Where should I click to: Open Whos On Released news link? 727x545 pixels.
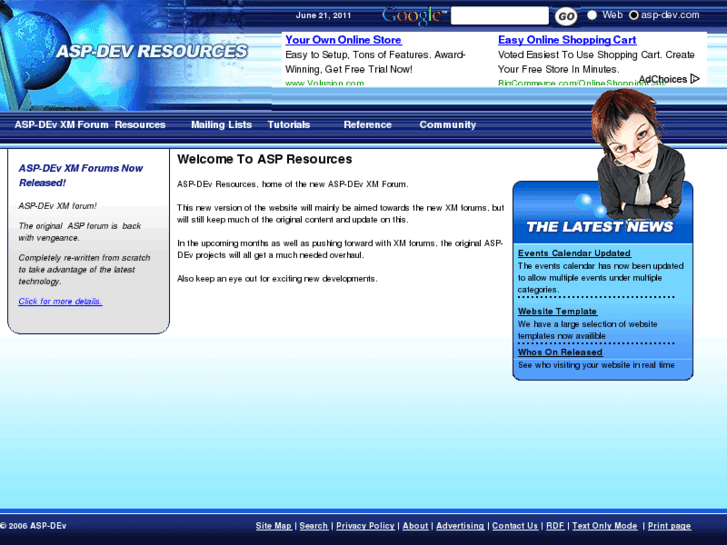point(560,352)
